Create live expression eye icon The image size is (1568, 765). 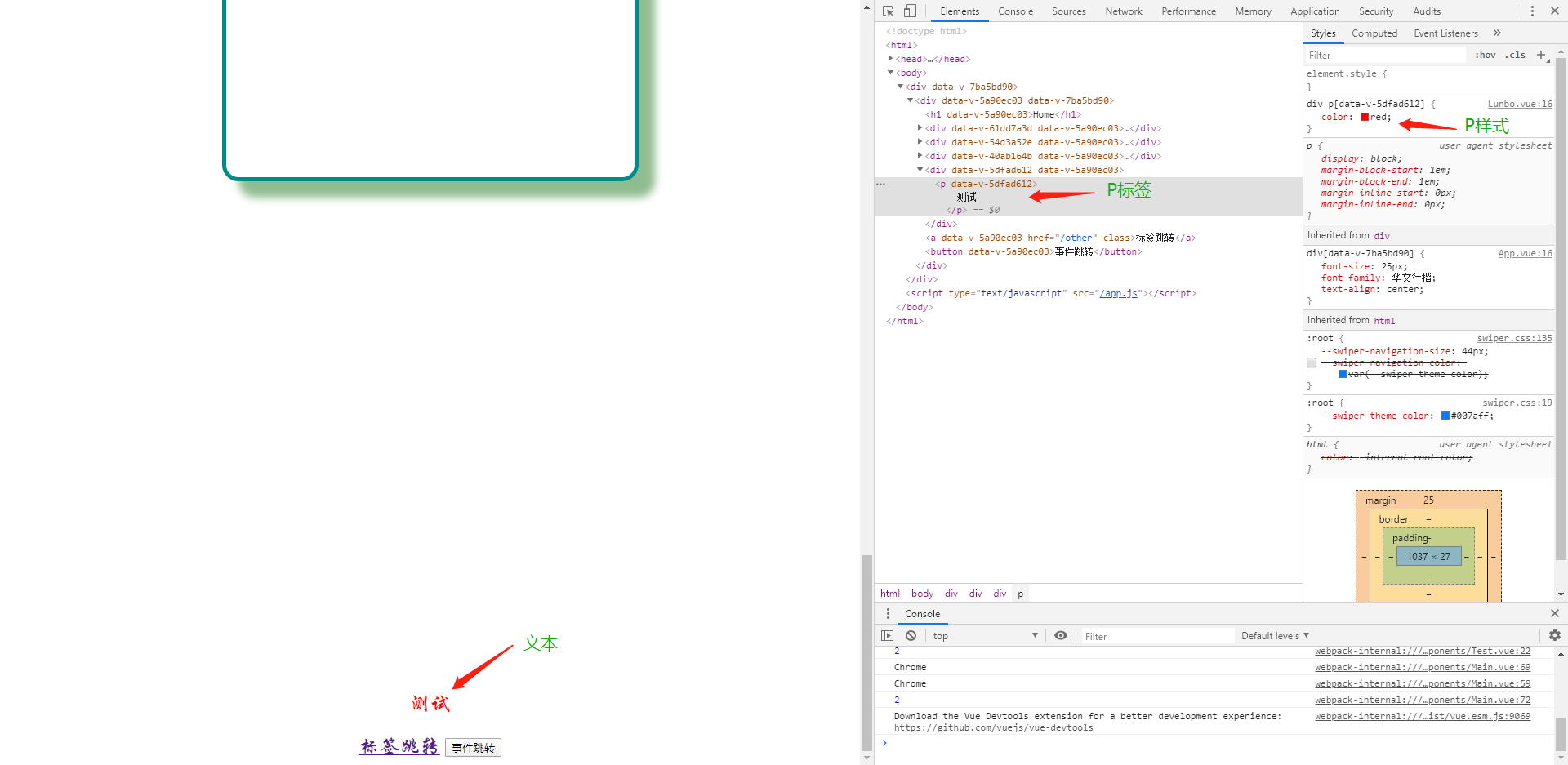coord(1061,636)
